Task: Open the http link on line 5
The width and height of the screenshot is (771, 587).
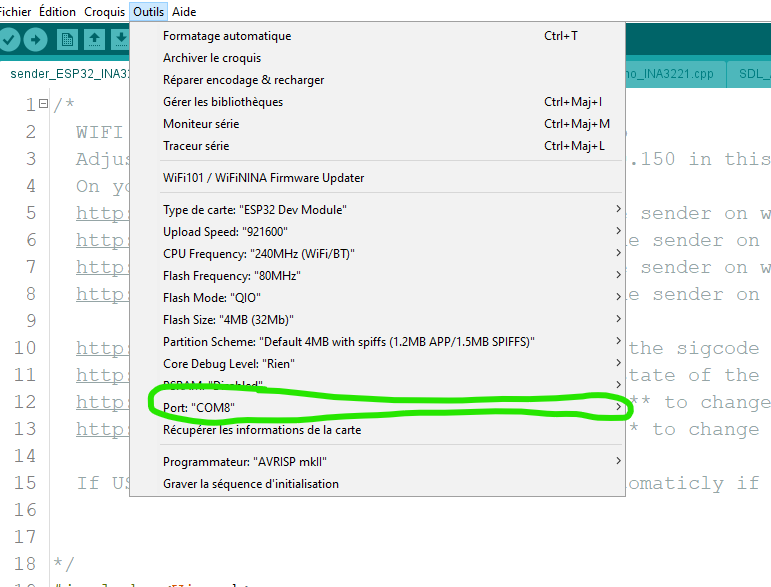Action: (x=102, y=213)
